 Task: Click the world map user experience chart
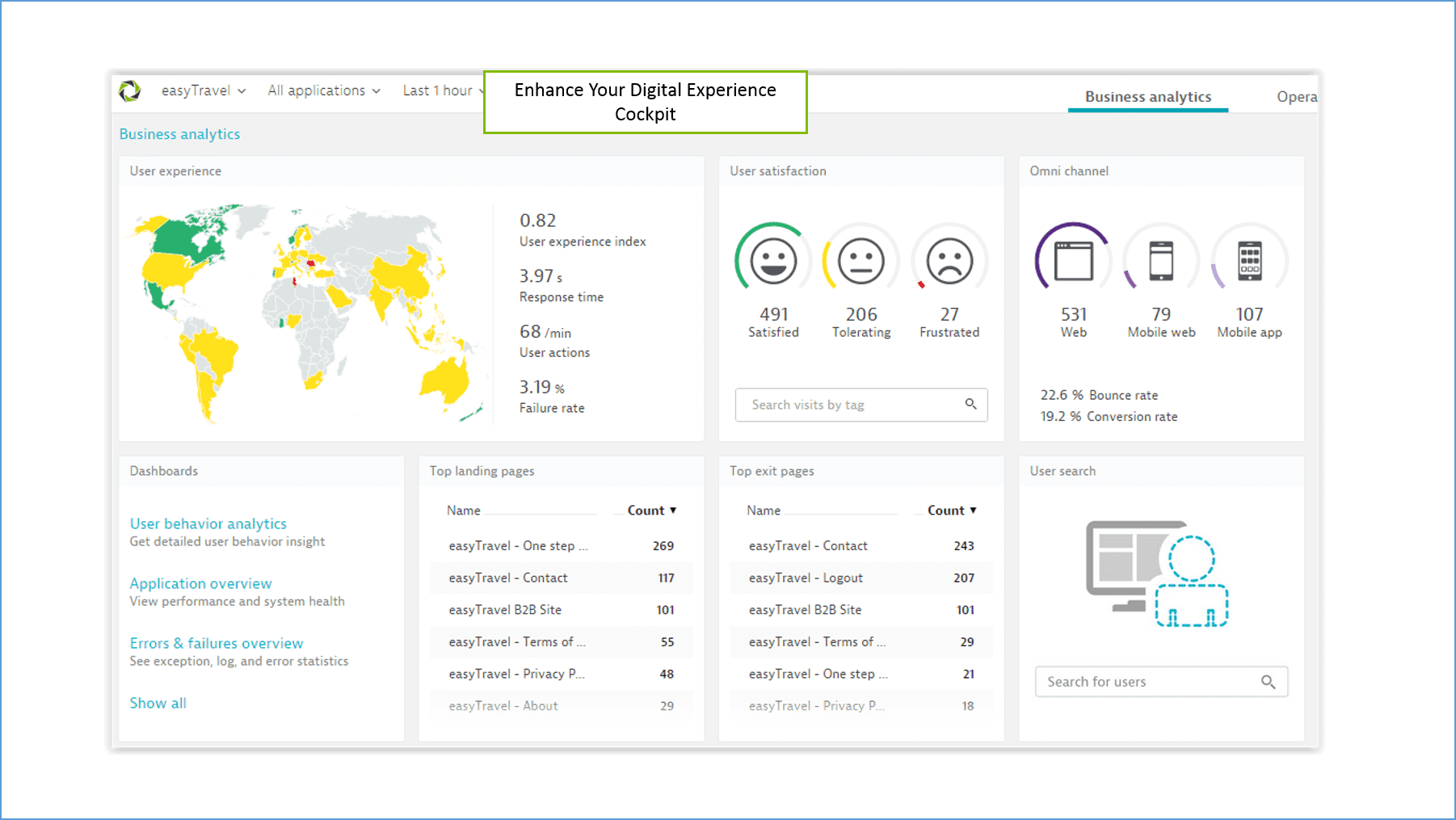pyautogui.click(x=307, y=313)
